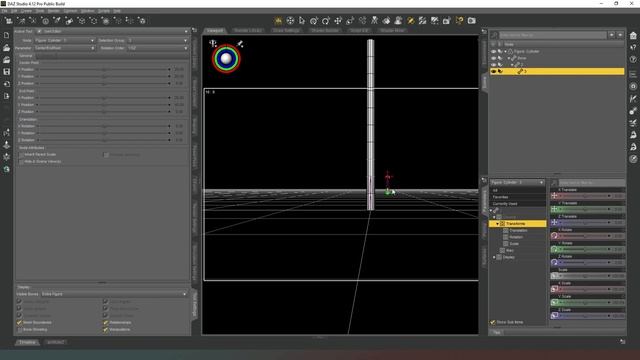Viewport: 640px width, 360px height.
Task: Open Scene pane options menu icon
Action: coord(484,31)
